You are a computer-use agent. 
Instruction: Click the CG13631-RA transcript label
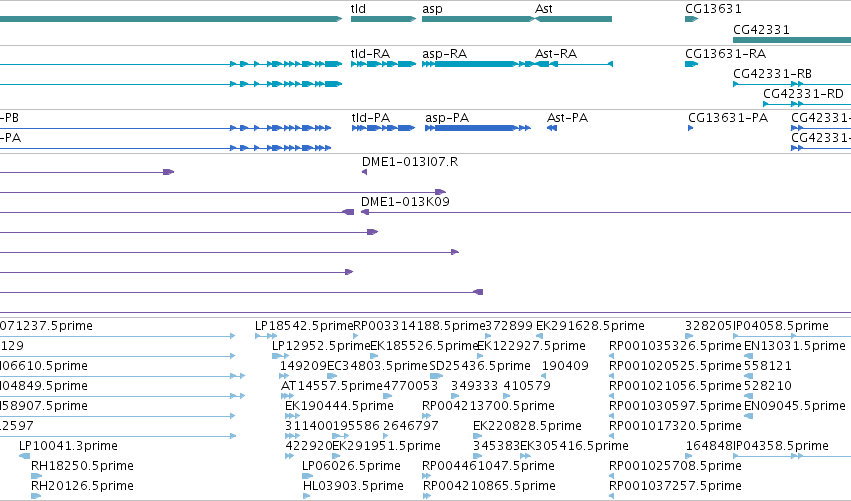pyautogui.click(x=726, y=54)
